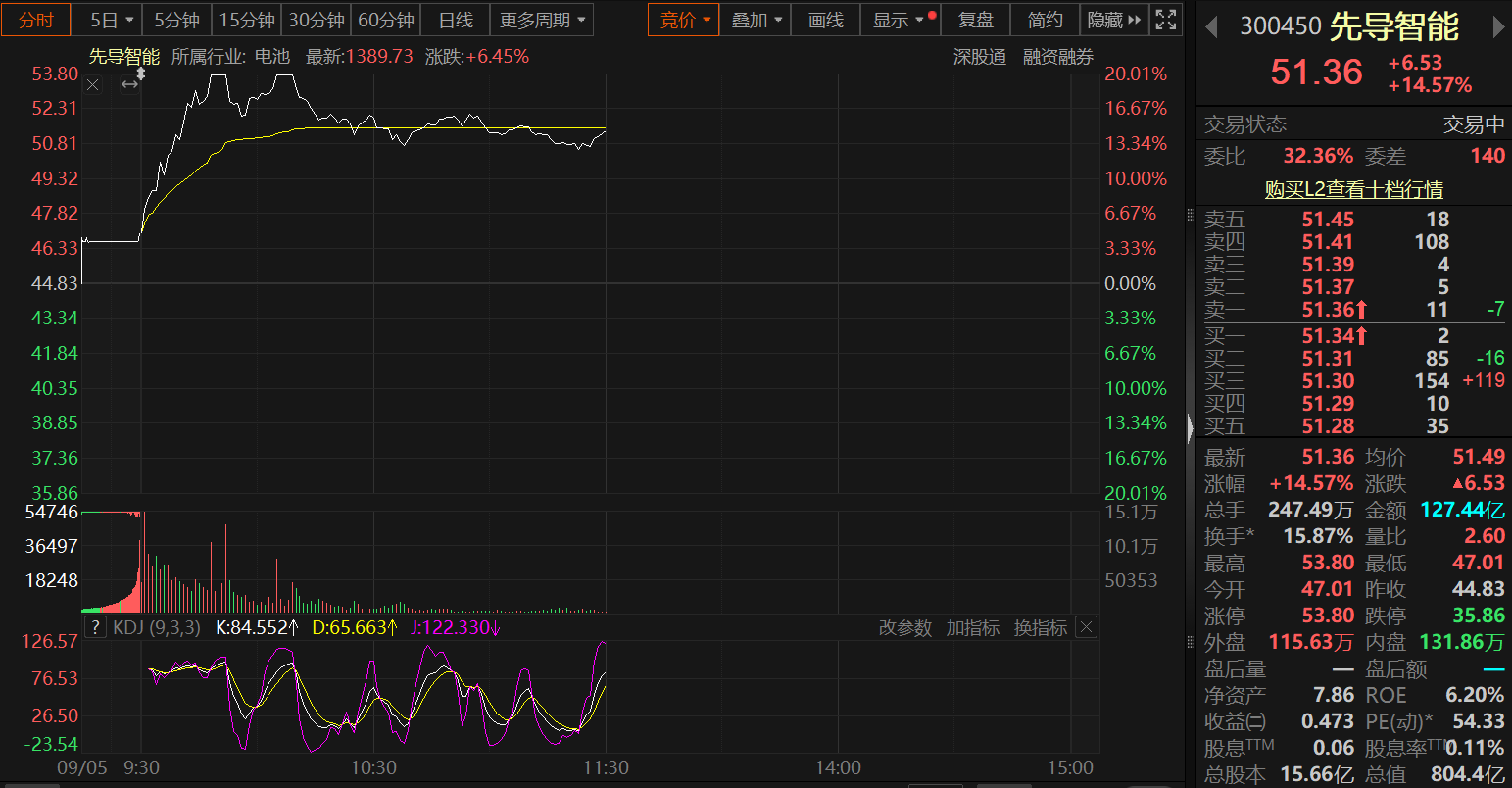Click the KDJ help question icon
1512x788 pixels.
coord(95,627)
